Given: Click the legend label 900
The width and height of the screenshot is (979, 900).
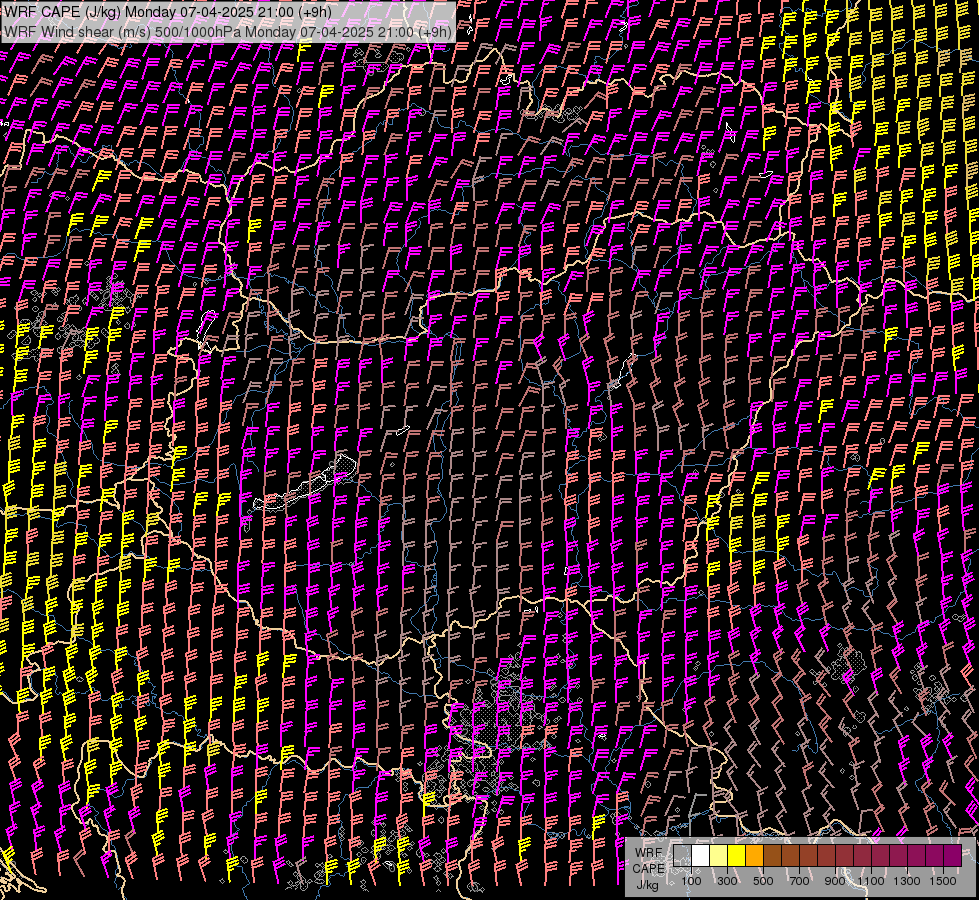Looking at the screenshot, I should tap(835, 881).
